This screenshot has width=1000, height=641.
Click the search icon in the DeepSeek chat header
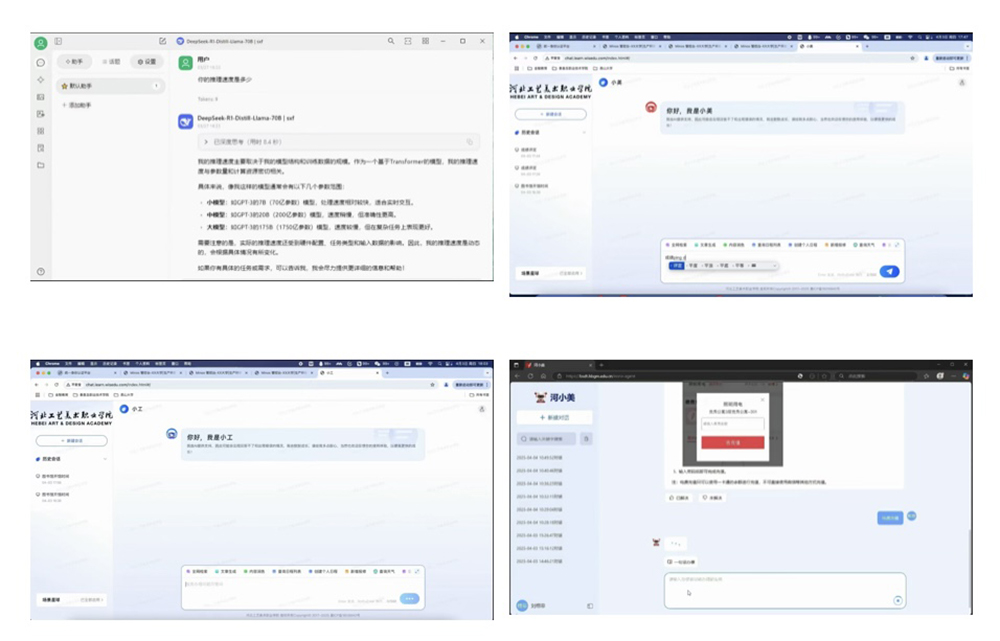391,41
